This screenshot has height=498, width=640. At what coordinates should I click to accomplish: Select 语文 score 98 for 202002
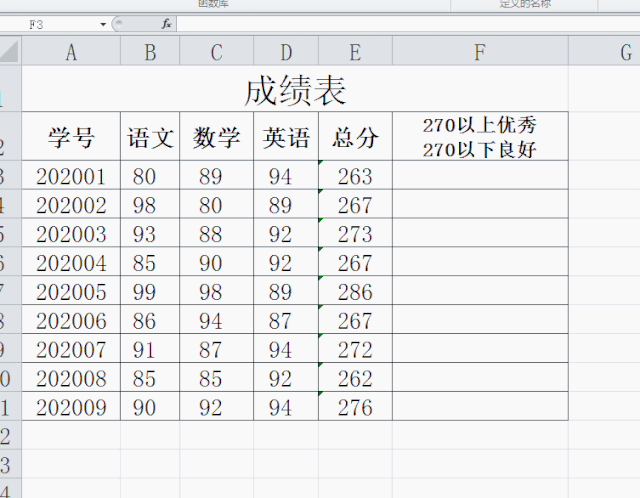[150, 204]
